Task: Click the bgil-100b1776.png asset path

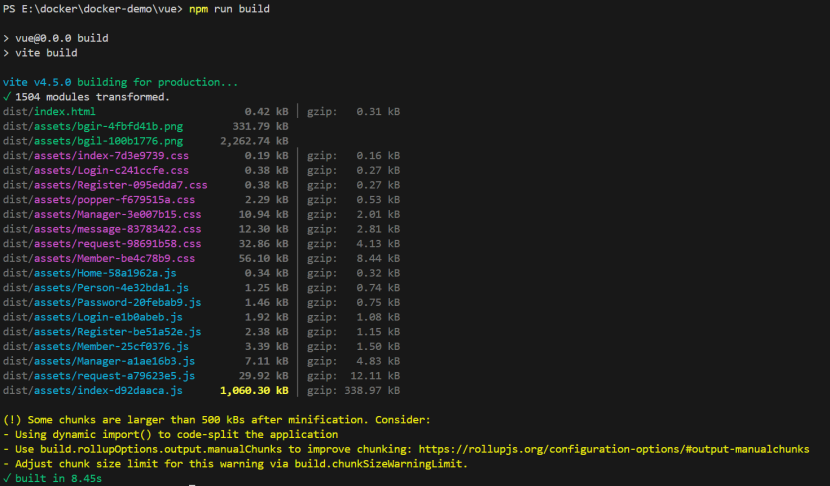Action: (93, 141)
